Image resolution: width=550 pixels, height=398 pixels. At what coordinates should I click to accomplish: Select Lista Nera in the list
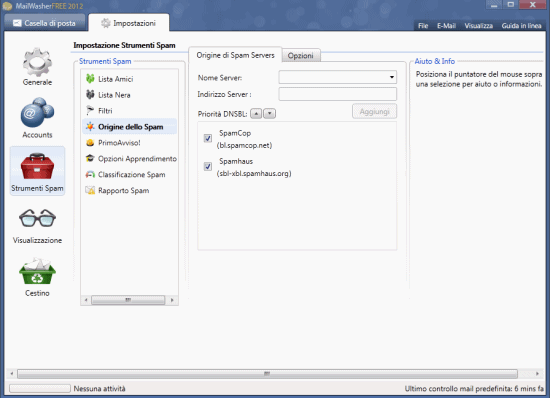tap(129, 95)
